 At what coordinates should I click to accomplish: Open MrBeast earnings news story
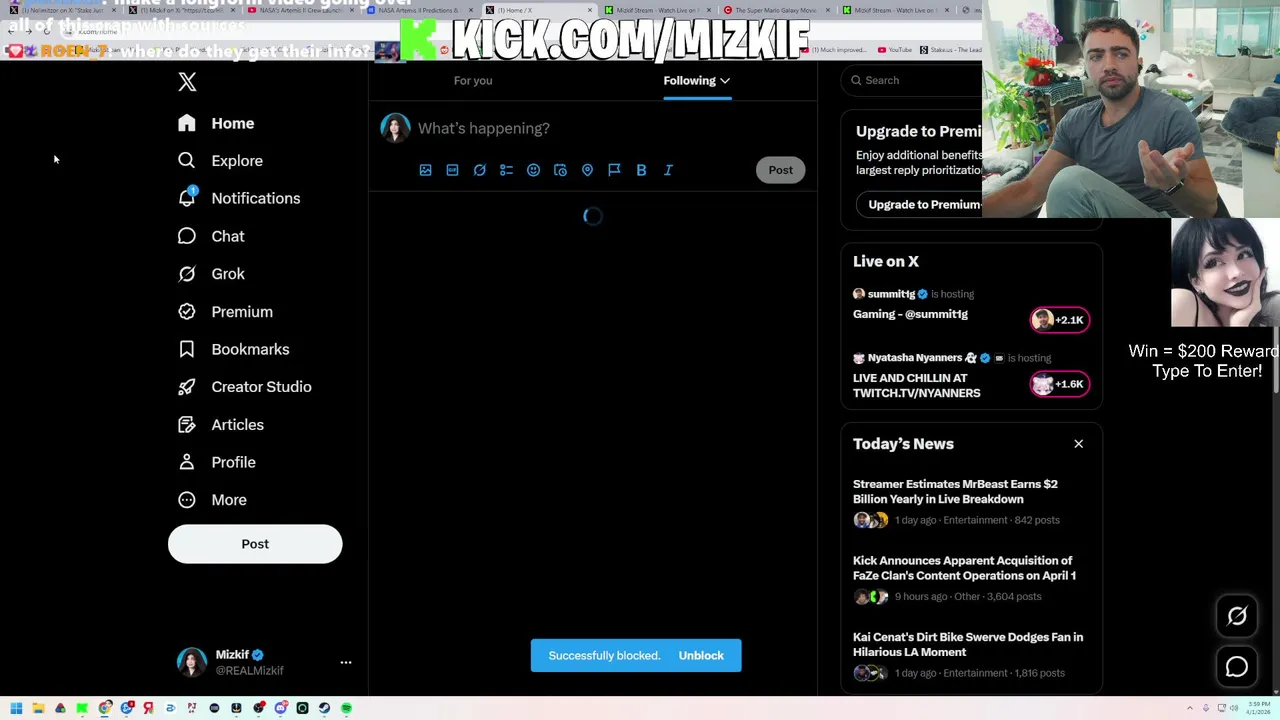(955, 491)
